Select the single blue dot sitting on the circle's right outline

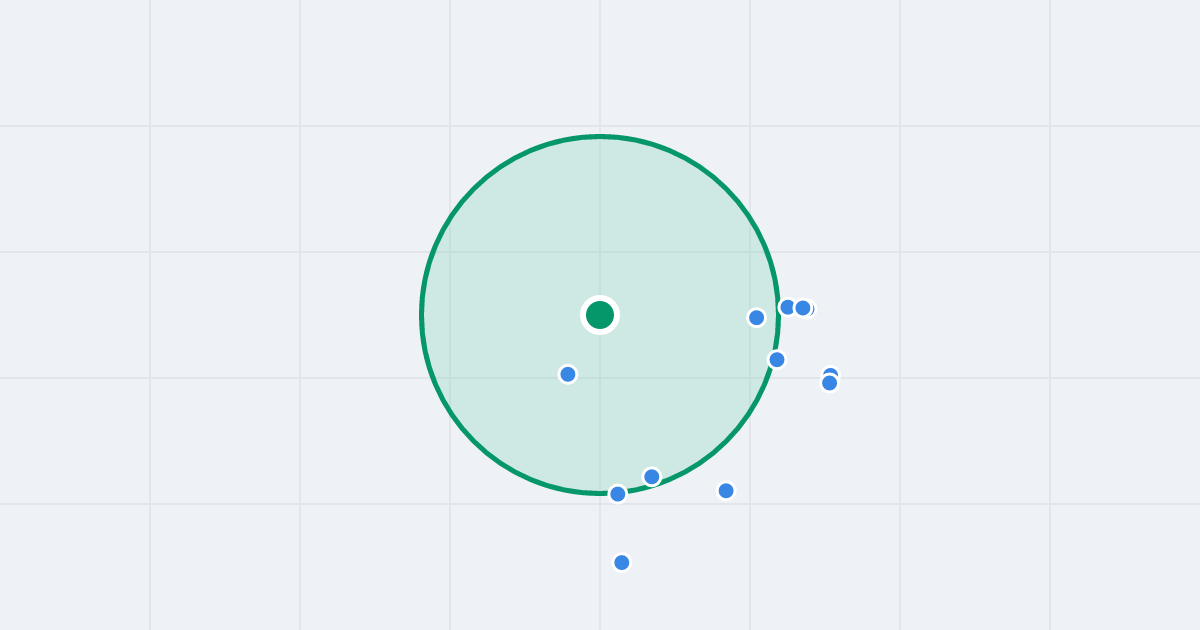click(x=777, y=359)
